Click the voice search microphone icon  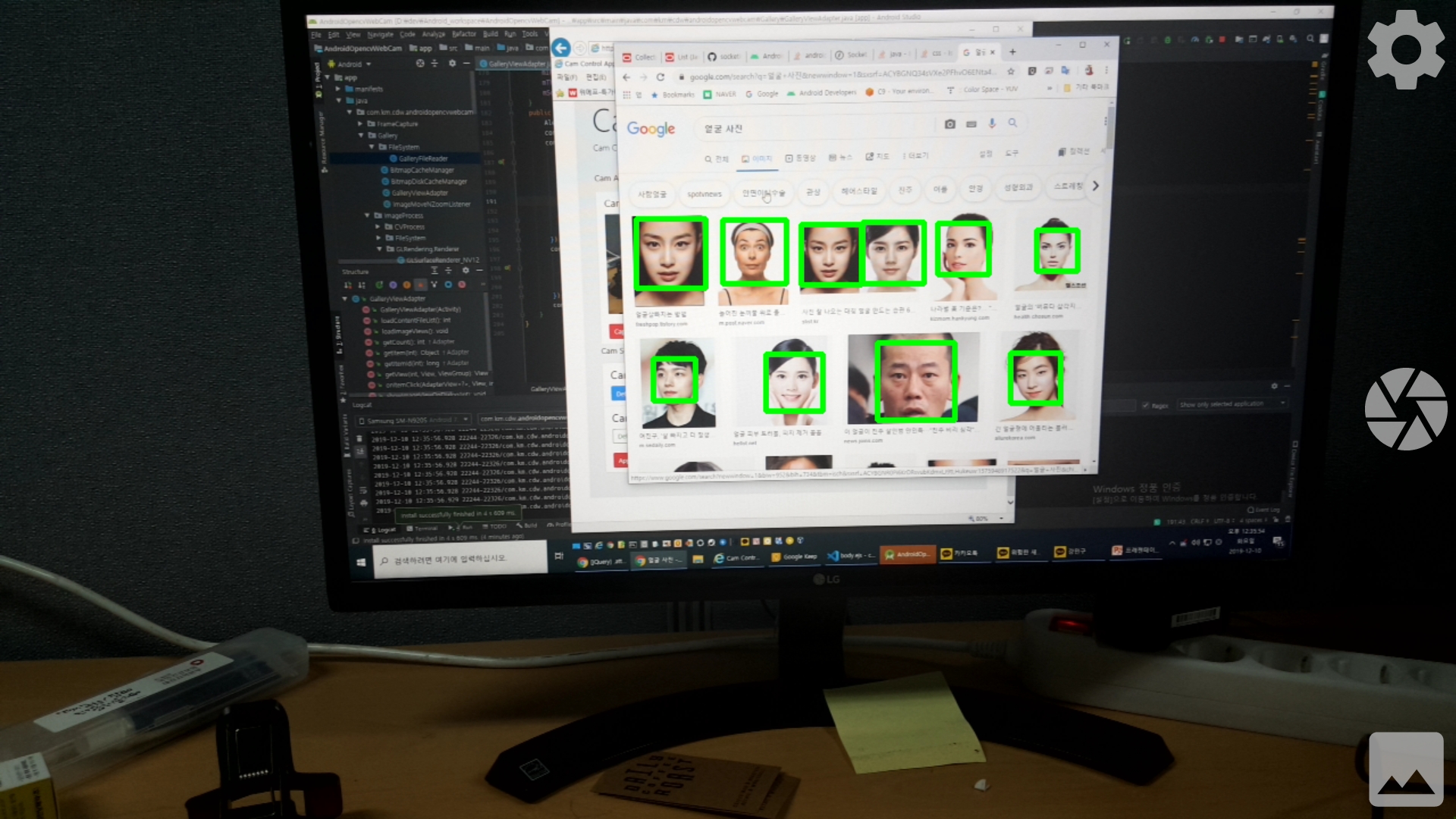992,124
